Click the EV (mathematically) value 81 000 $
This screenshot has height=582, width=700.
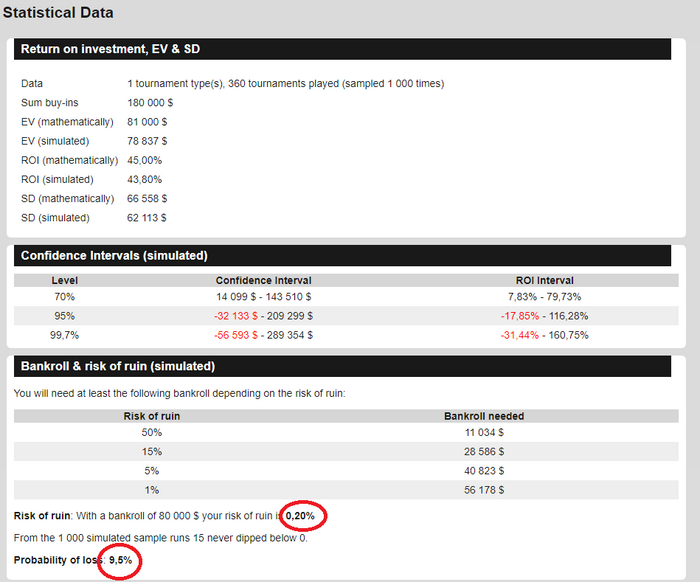click(147, 122)
